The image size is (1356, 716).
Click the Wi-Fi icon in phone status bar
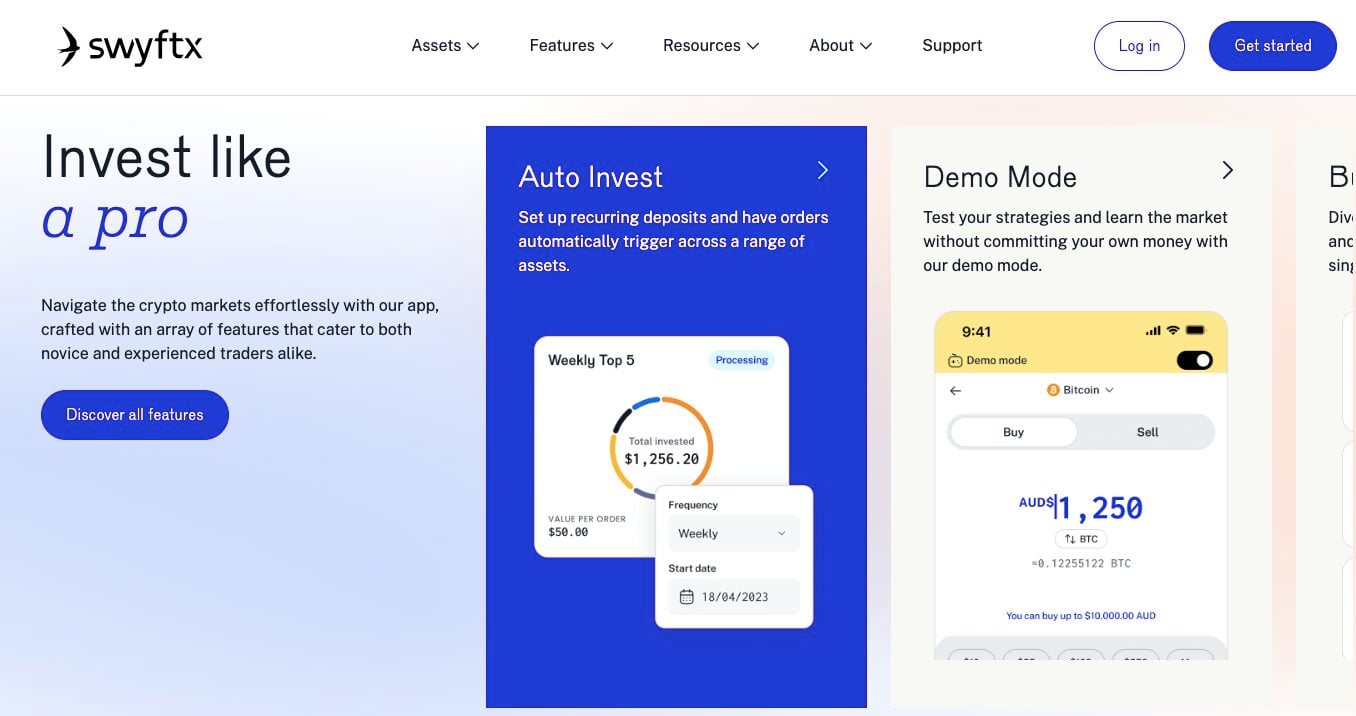[1171, 330]
